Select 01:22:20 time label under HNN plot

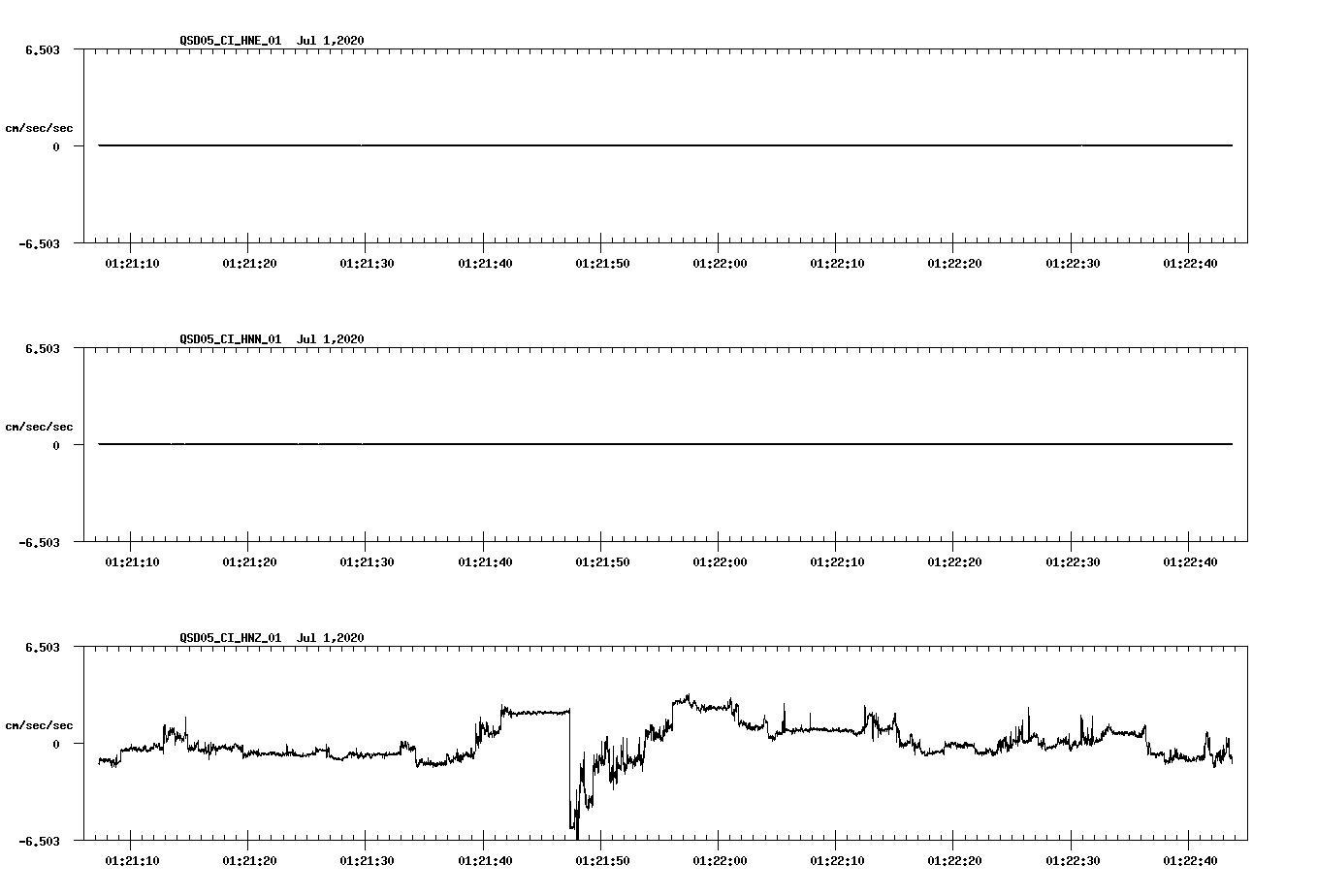[954, 562]
